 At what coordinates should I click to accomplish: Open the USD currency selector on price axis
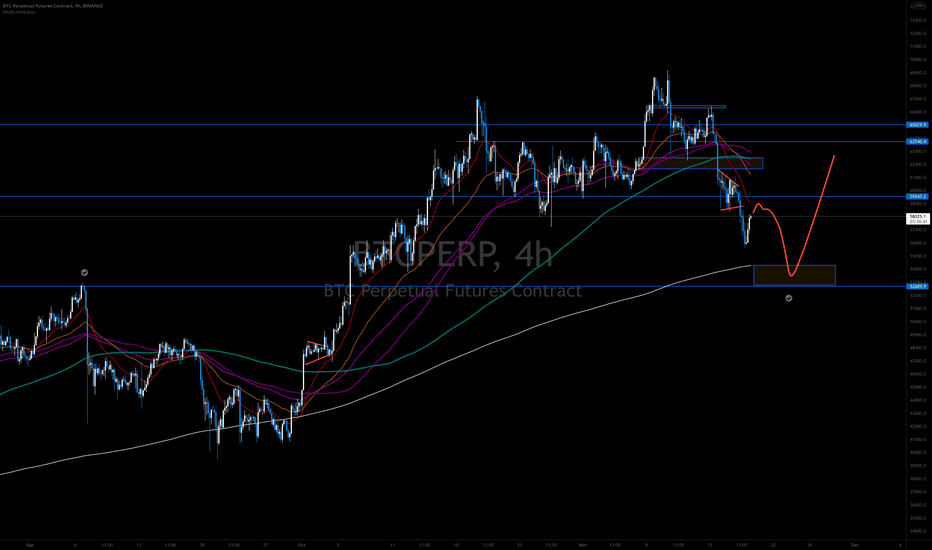point(919,5)
